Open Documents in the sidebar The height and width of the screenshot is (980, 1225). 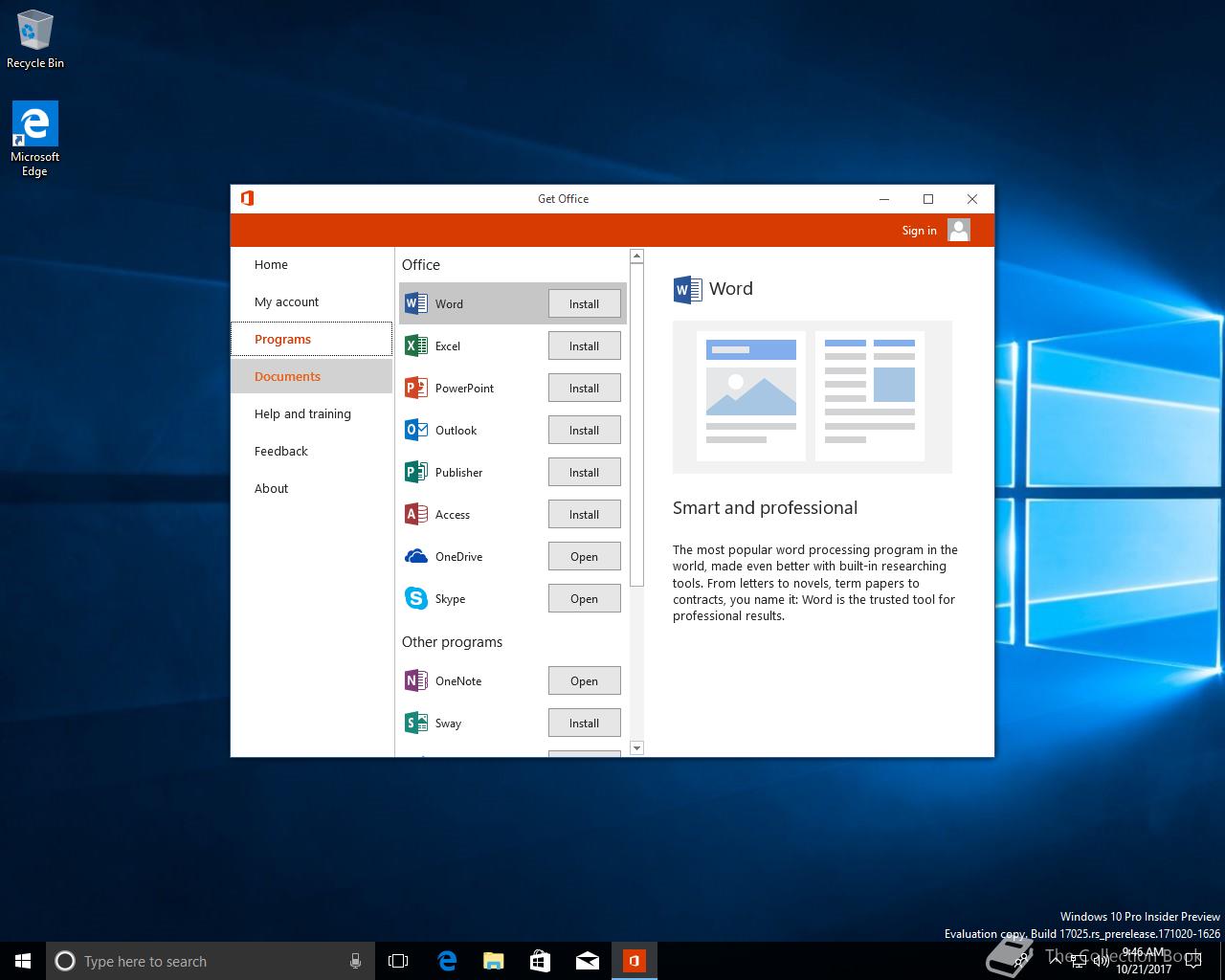(311, 376)
